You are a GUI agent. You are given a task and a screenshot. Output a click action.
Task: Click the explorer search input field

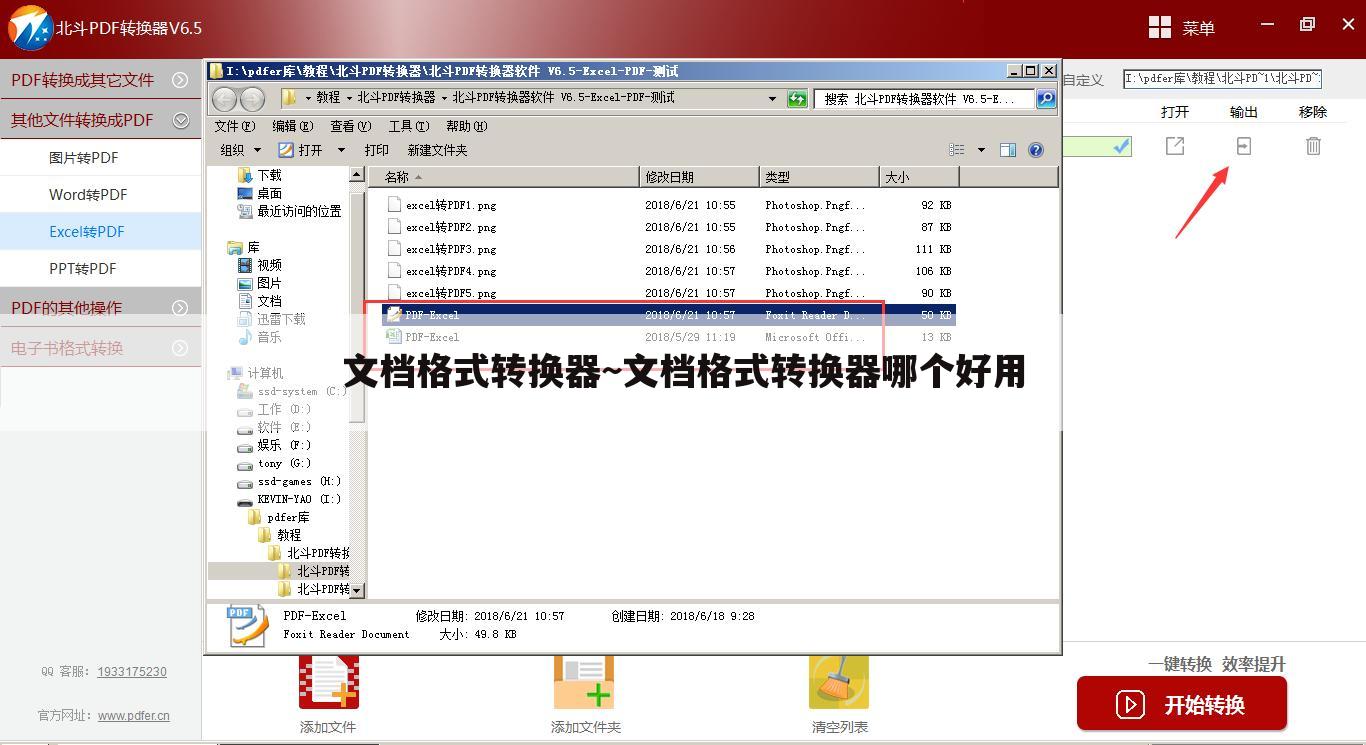click(925, 98)
